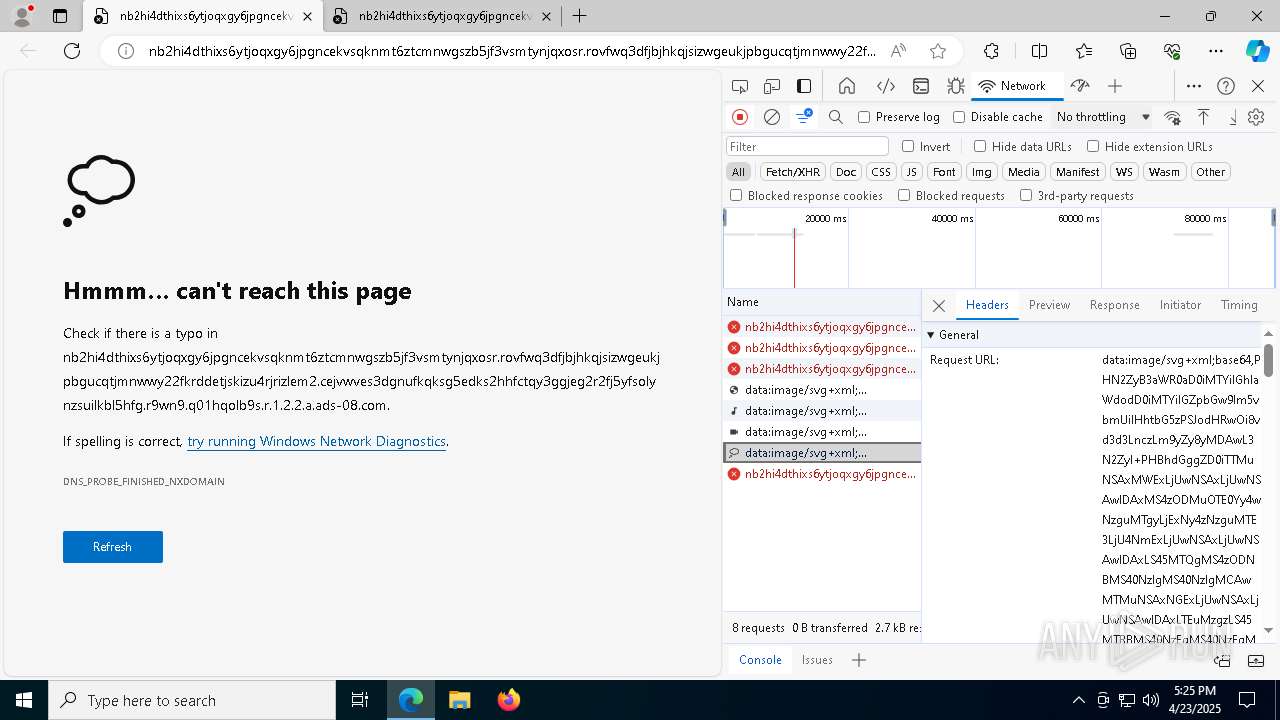The height and width of the screenshot is (720, 1280).
Task: Click the 20000 ms timeline marker
Action: 825,219
